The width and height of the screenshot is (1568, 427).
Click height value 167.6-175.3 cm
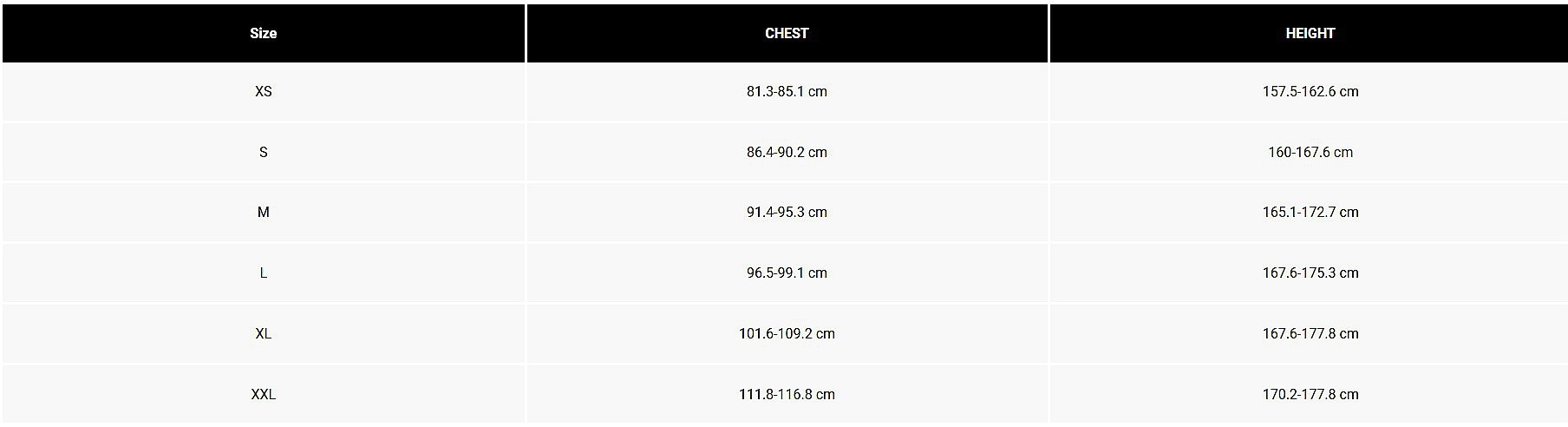pos(1310,273)
